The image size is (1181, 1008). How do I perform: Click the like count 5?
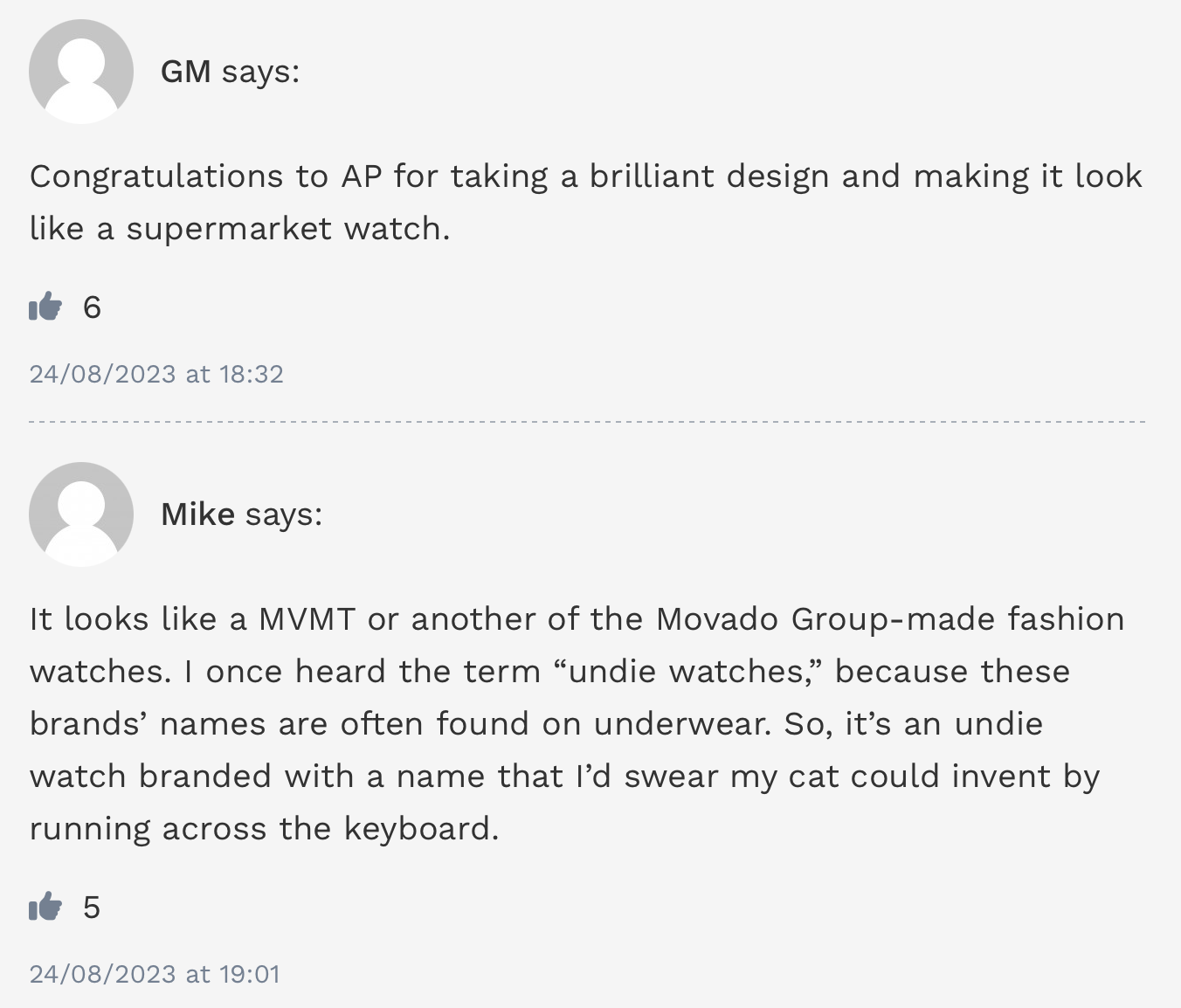pos(92,908)
